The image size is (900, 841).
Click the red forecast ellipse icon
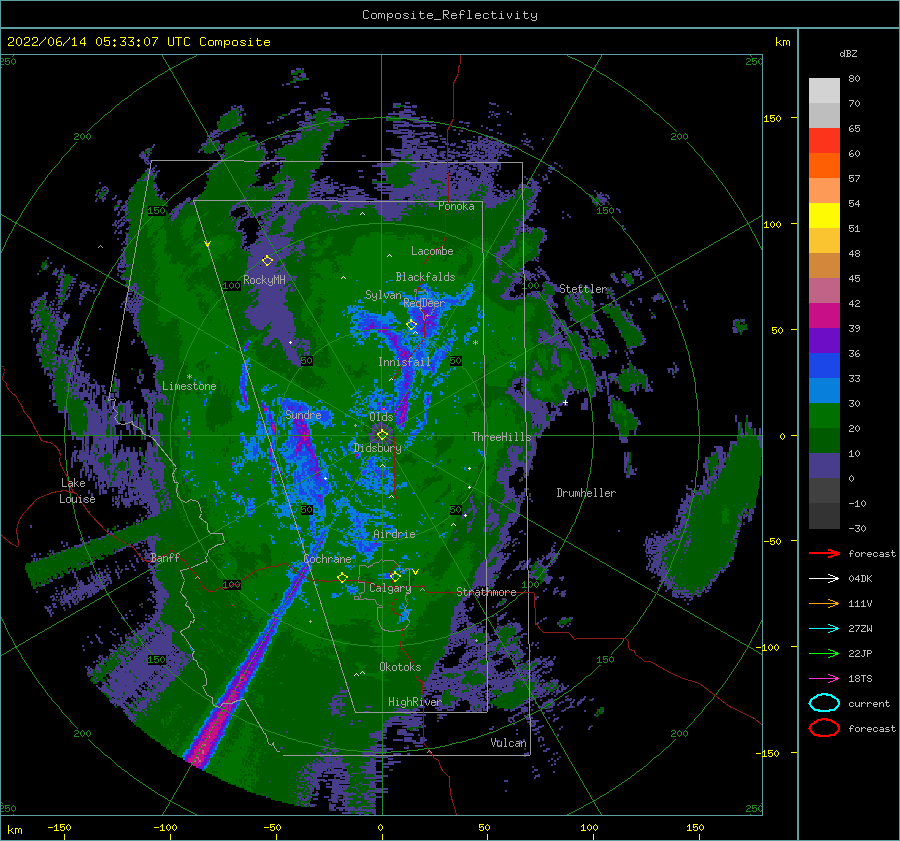click(824, 728)
